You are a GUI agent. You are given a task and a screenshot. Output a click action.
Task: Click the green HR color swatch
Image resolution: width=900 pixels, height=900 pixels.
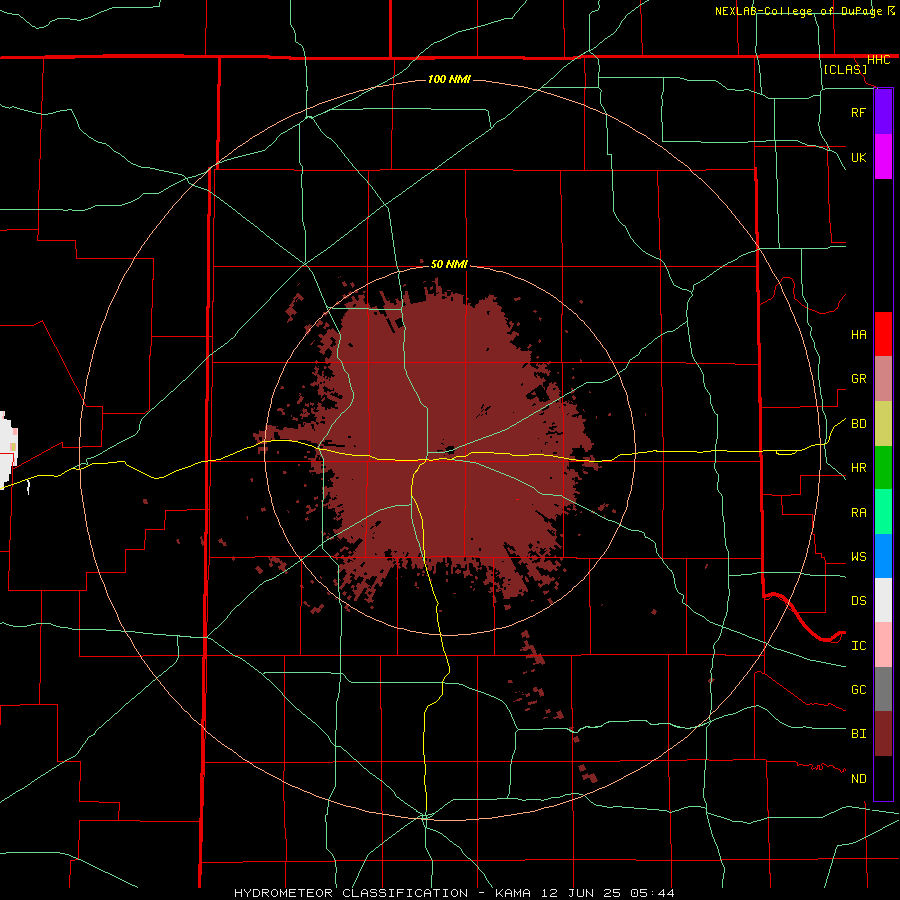point(883,468)
